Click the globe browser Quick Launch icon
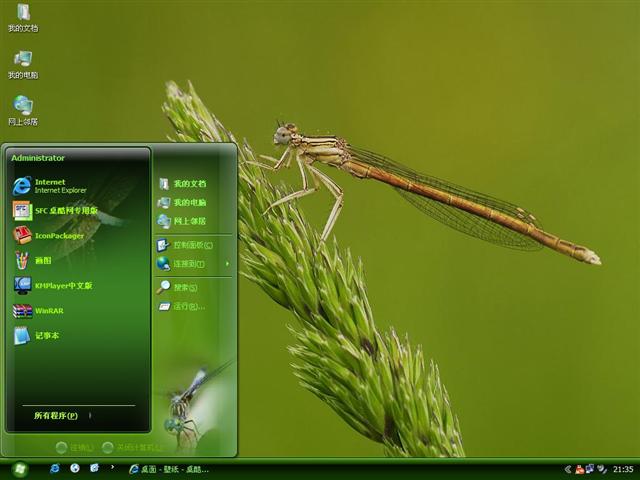Viewport: 640px width, 480px height. (75, 468)
